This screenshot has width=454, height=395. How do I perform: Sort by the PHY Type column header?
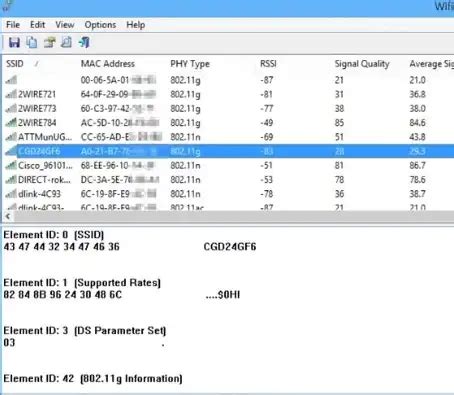[x=190, y=64]
